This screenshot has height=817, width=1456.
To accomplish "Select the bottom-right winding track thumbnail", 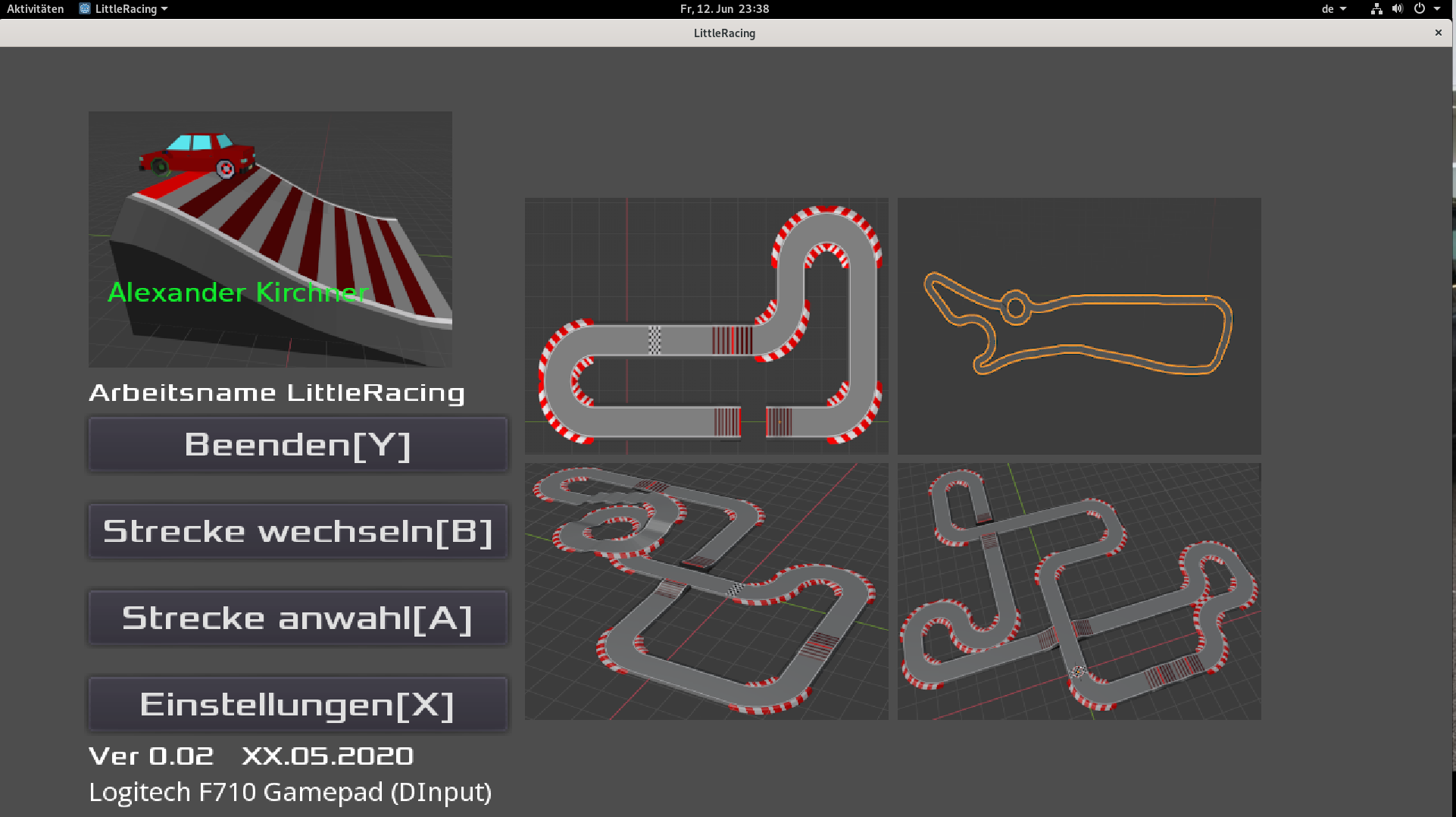I will (1079, 591).
